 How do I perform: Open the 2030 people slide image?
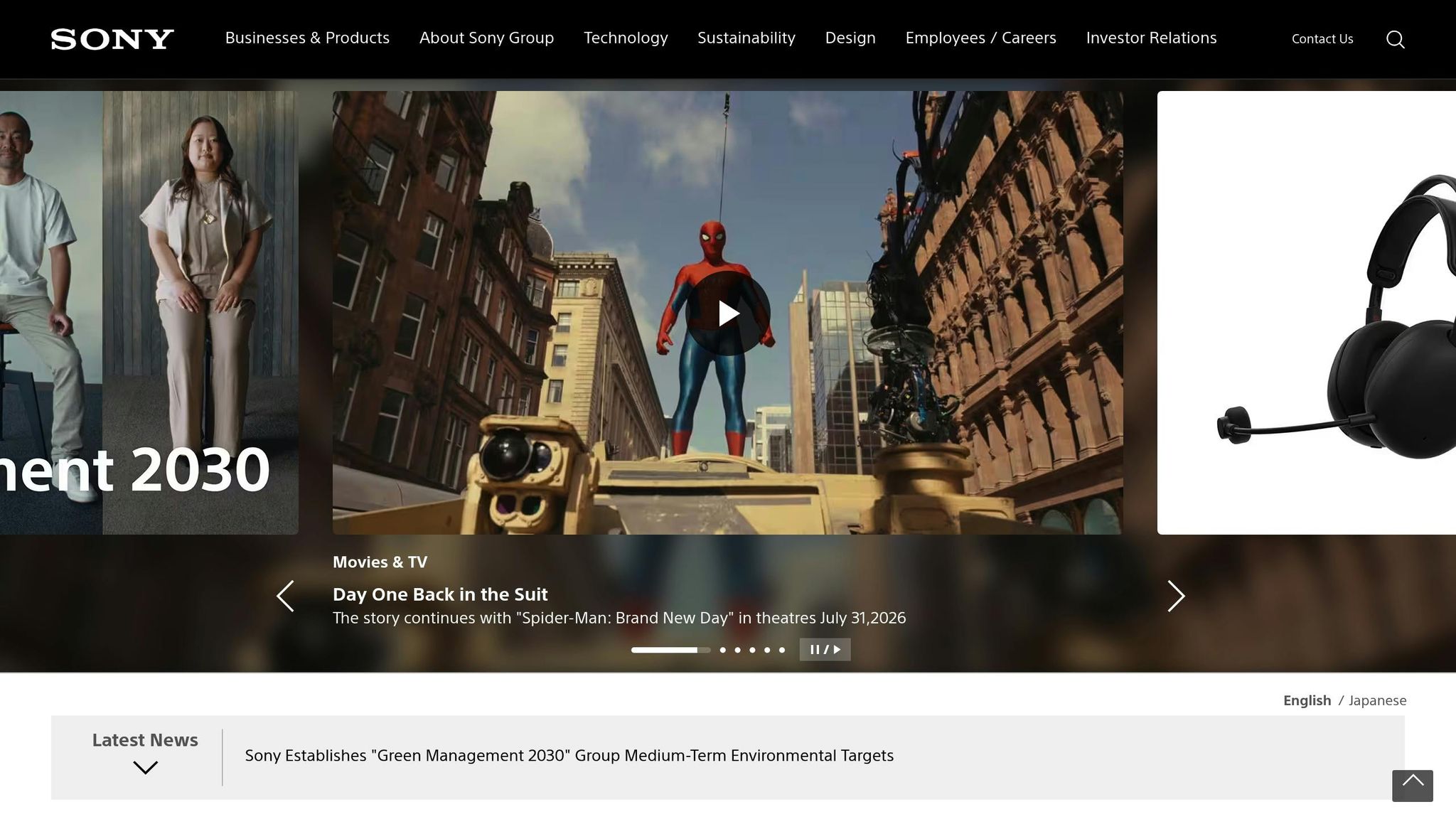(x=149, y=313)
